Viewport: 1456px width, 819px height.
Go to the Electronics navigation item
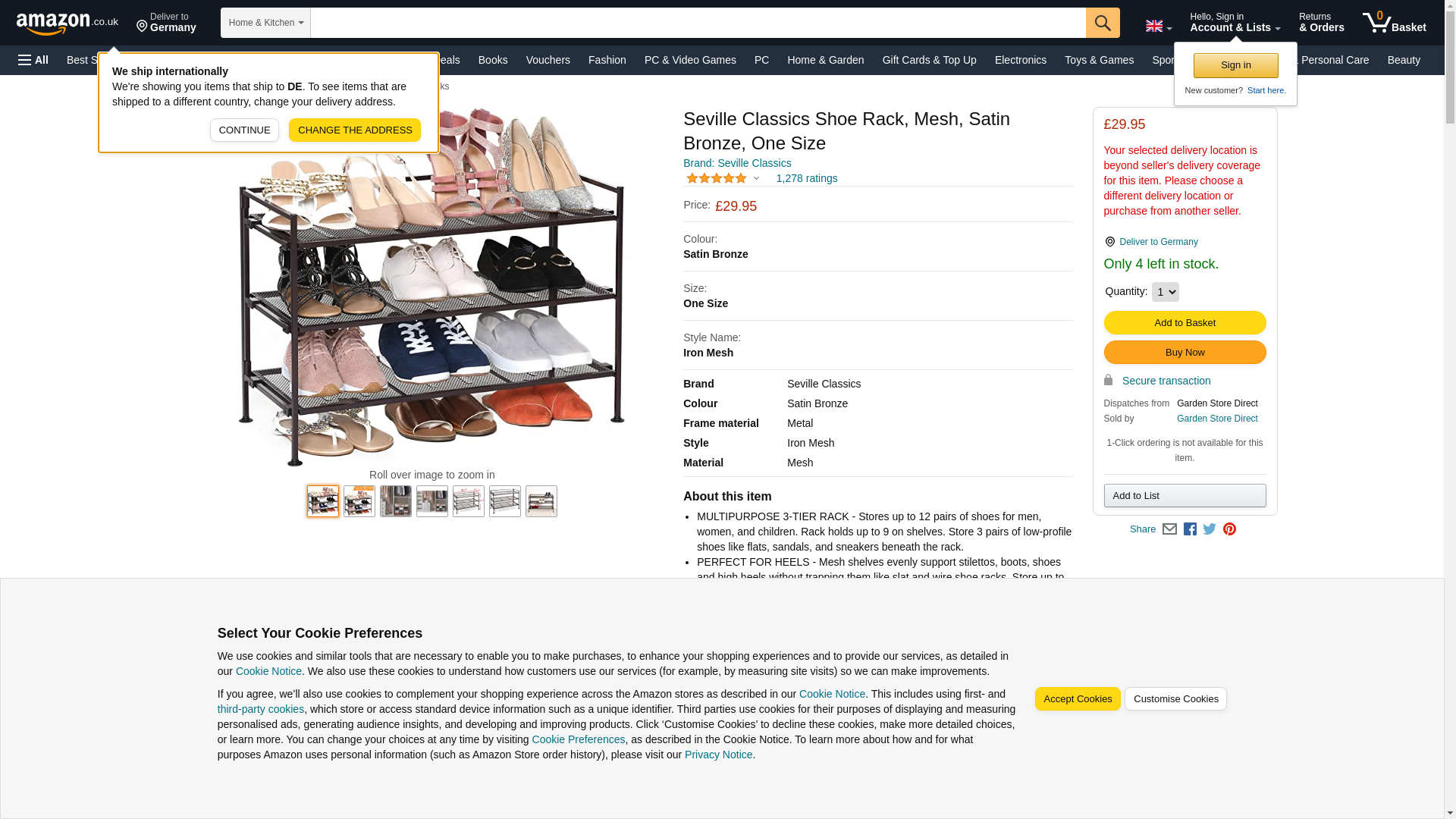point(1020,60)
